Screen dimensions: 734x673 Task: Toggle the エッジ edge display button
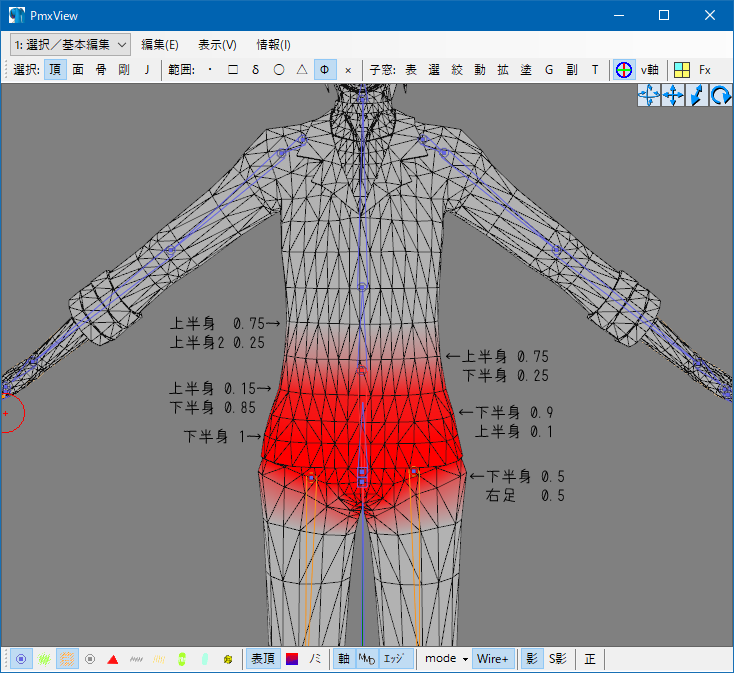tap(396, 659)
